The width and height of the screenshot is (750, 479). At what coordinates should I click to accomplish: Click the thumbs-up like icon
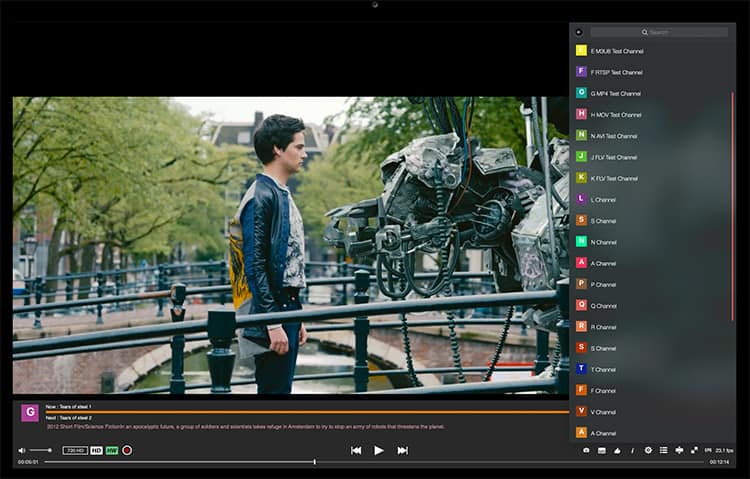click(x=617, y=450)
